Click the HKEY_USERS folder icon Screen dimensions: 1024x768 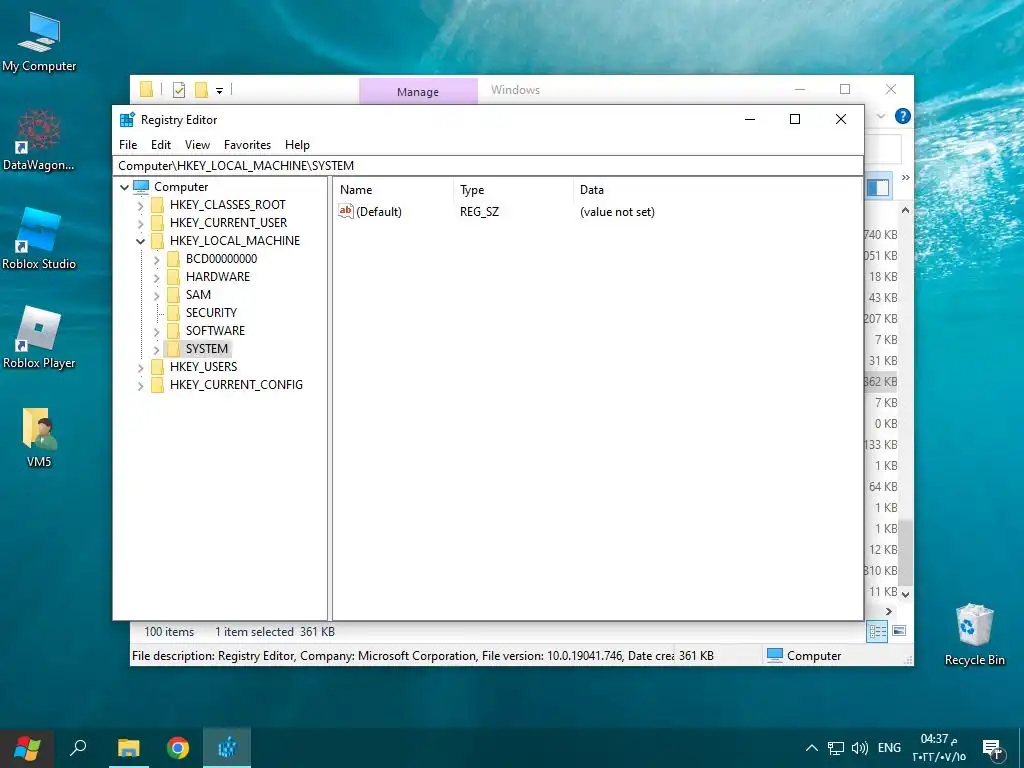click(157, 367)
